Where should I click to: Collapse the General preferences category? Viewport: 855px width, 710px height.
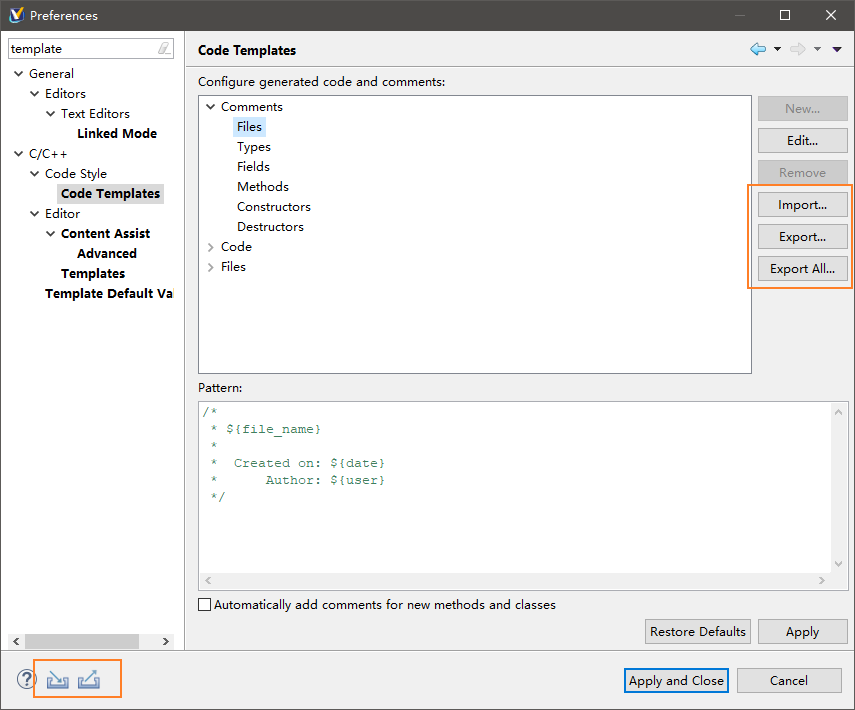point(19,74)
